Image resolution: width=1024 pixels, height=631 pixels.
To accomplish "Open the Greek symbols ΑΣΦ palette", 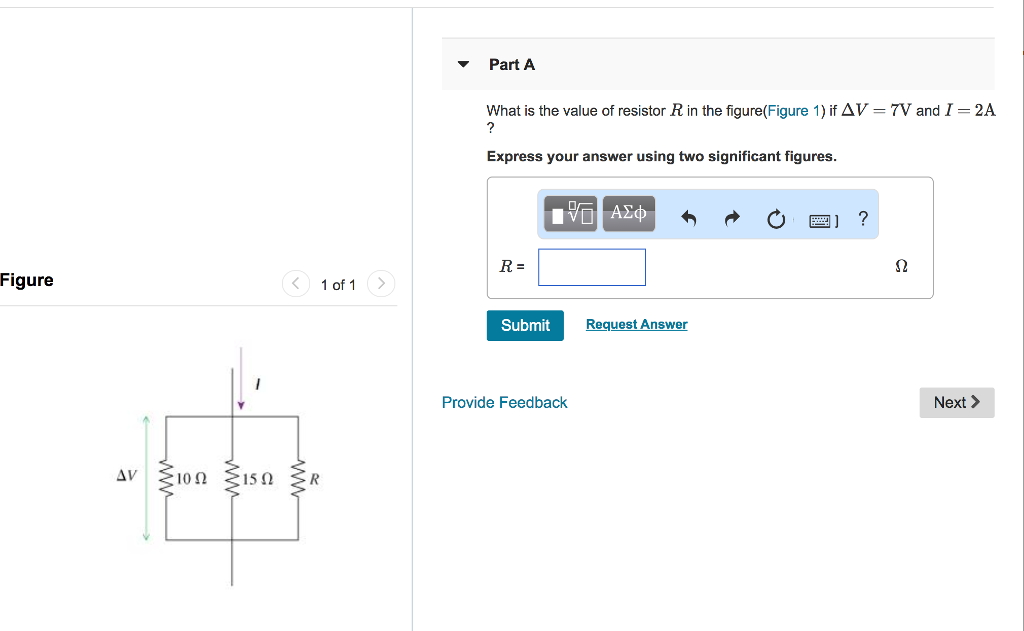I will 628,214.
